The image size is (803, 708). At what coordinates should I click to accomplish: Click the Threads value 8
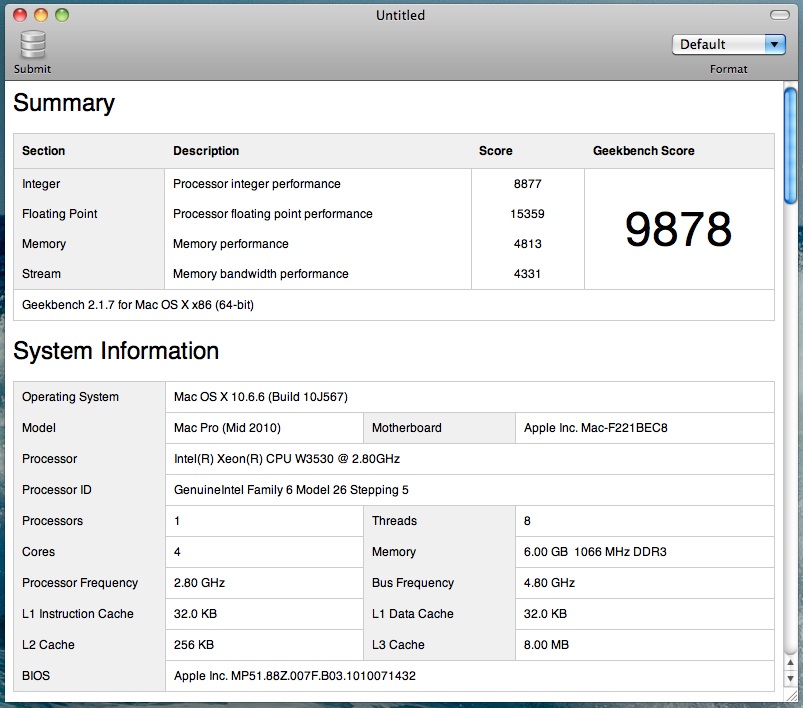point(527,521)
